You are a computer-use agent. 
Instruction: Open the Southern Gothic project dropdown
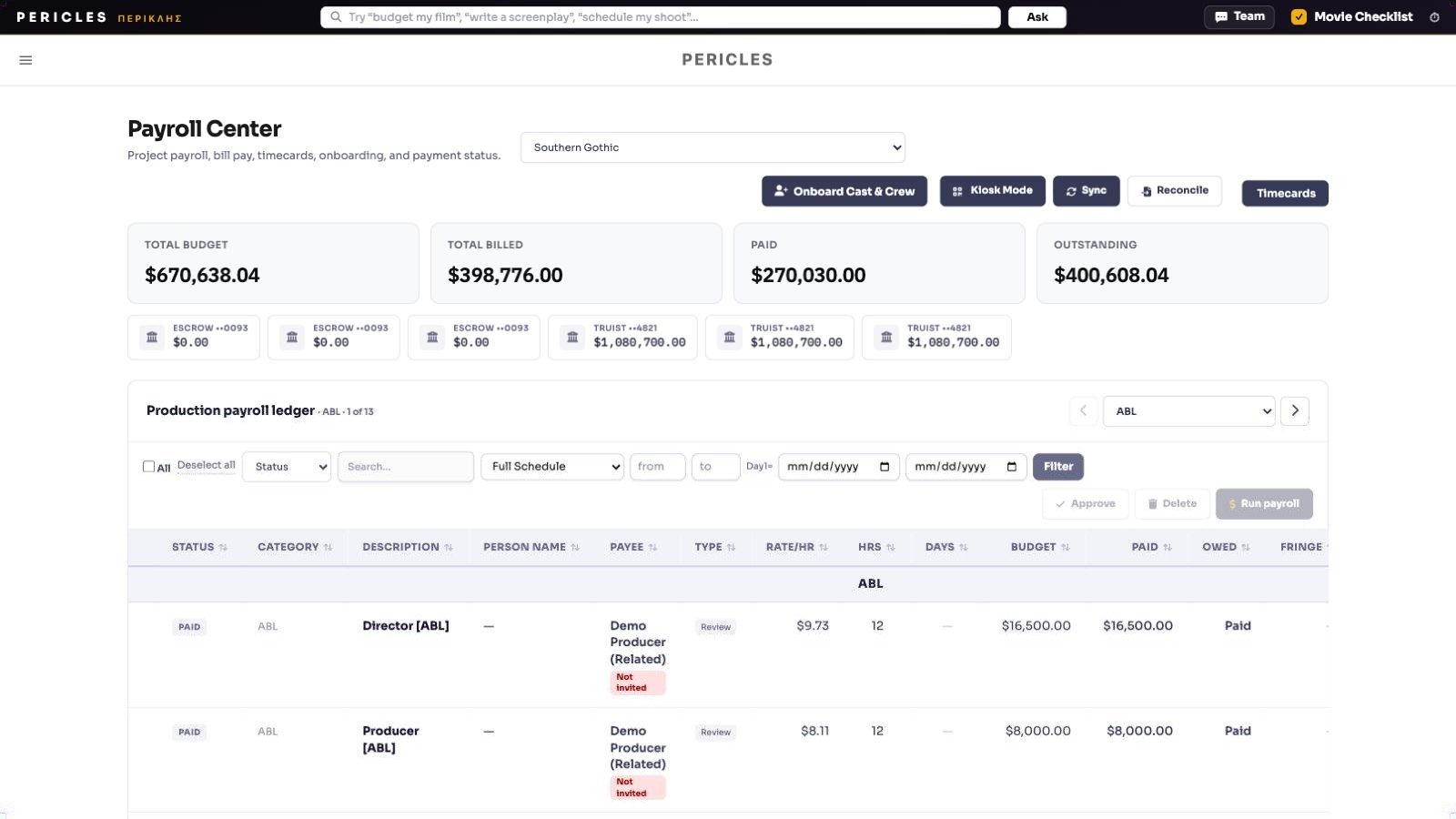pos(713,147)
